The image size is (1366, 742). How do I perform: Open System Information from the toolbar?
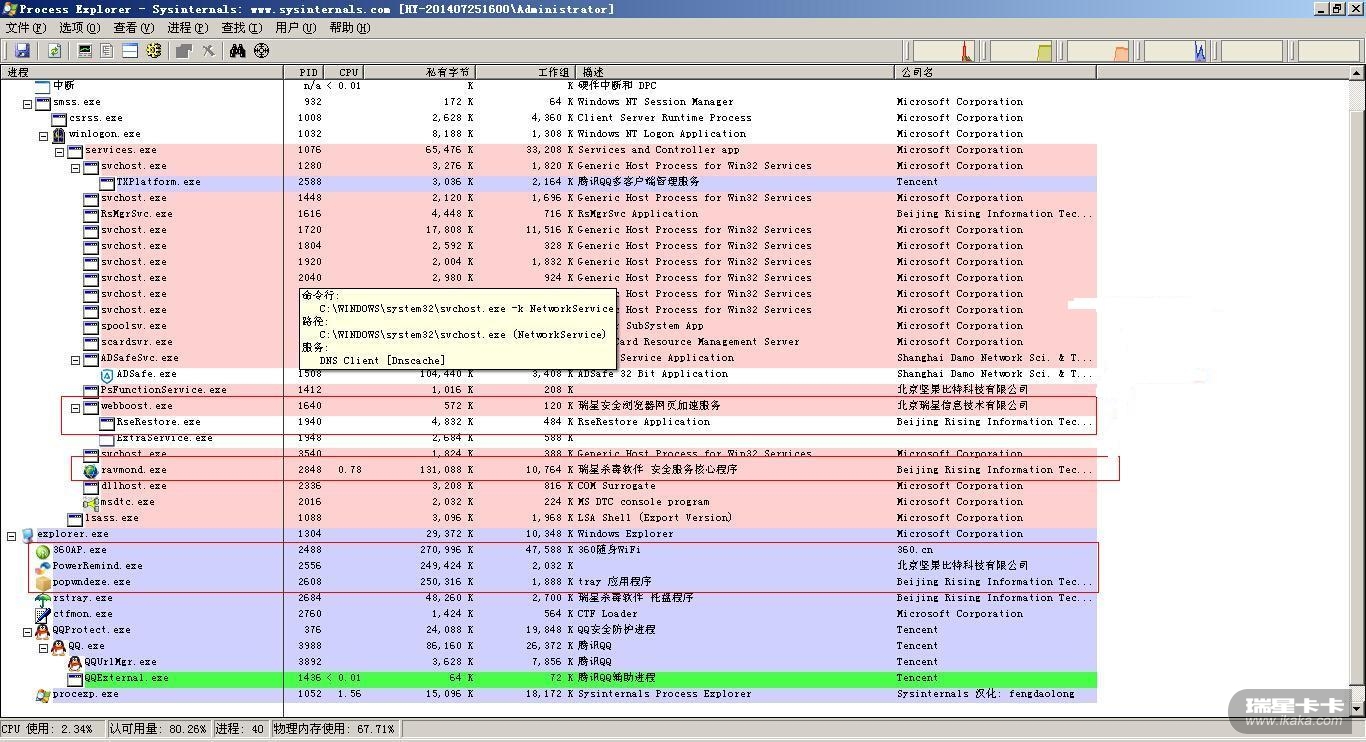pyautogui.click(x=85, y=51)
